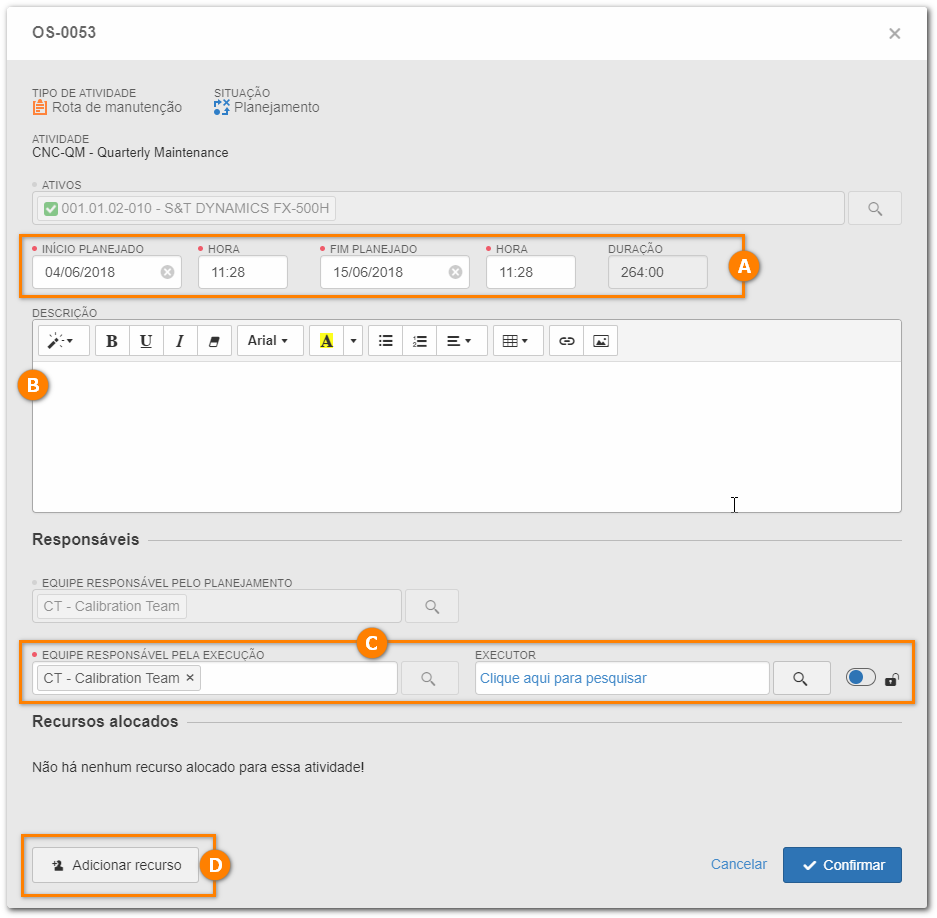Search planning team with magnifier button
This screenshot has width=937, height=918.
pyautogui.click(x=432, y=607)
